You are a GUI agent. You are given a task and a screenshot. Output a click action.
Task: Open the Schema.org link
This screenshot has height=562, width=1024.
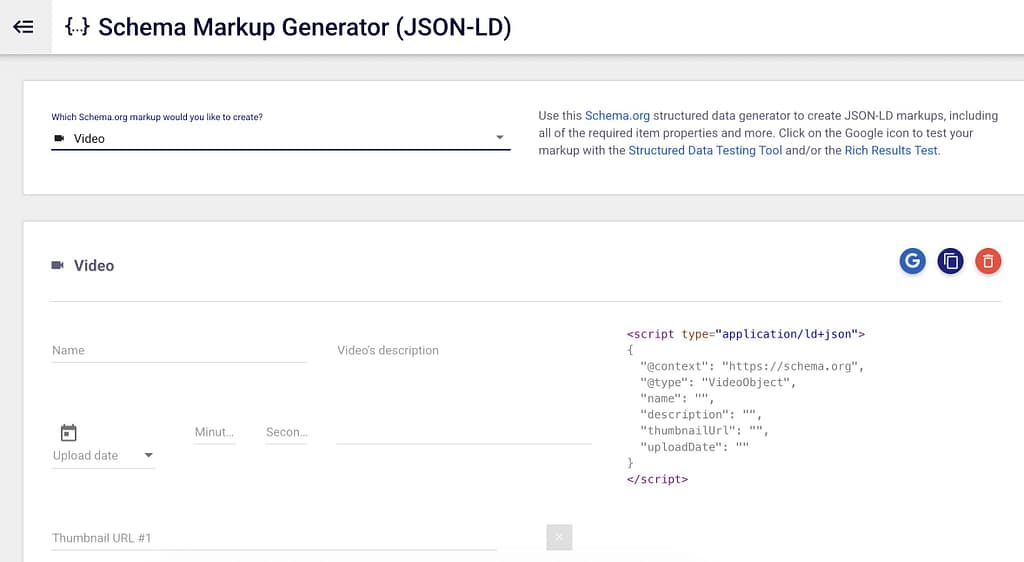pyautogui.click(x=617, y=116)
